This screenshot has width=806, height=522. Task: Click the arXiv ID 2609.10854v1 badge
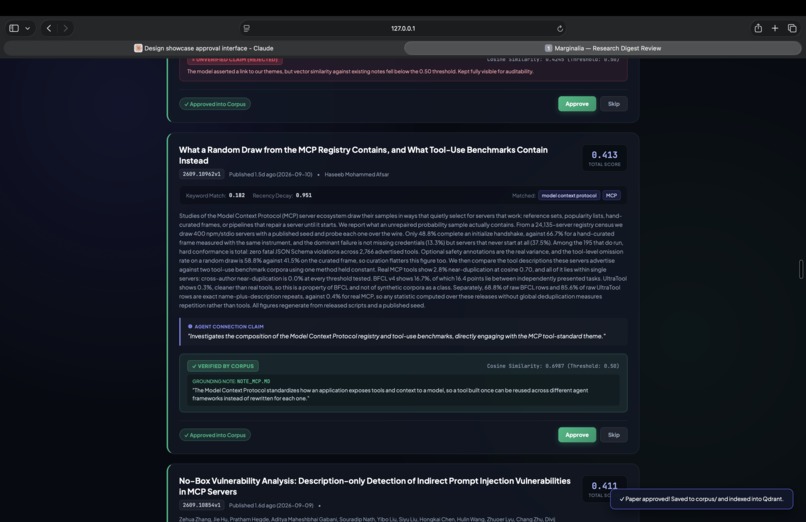(202, 505)
